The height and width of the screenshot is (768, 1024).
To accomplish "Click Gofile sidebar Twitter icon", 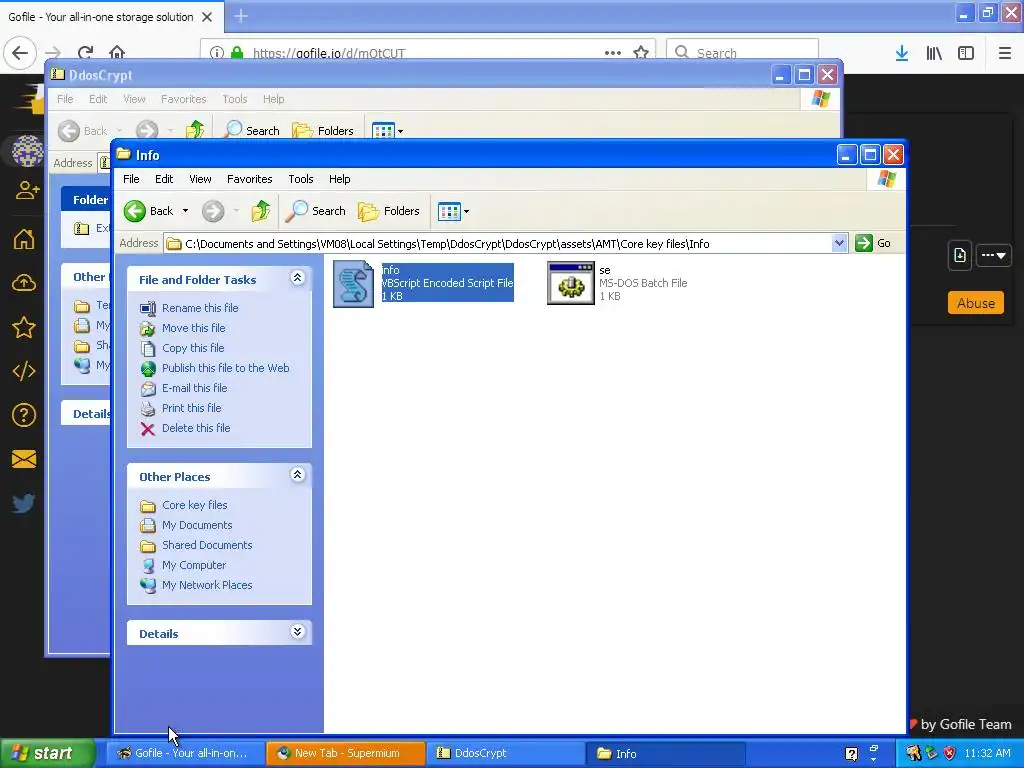I will tap(24, 503).
